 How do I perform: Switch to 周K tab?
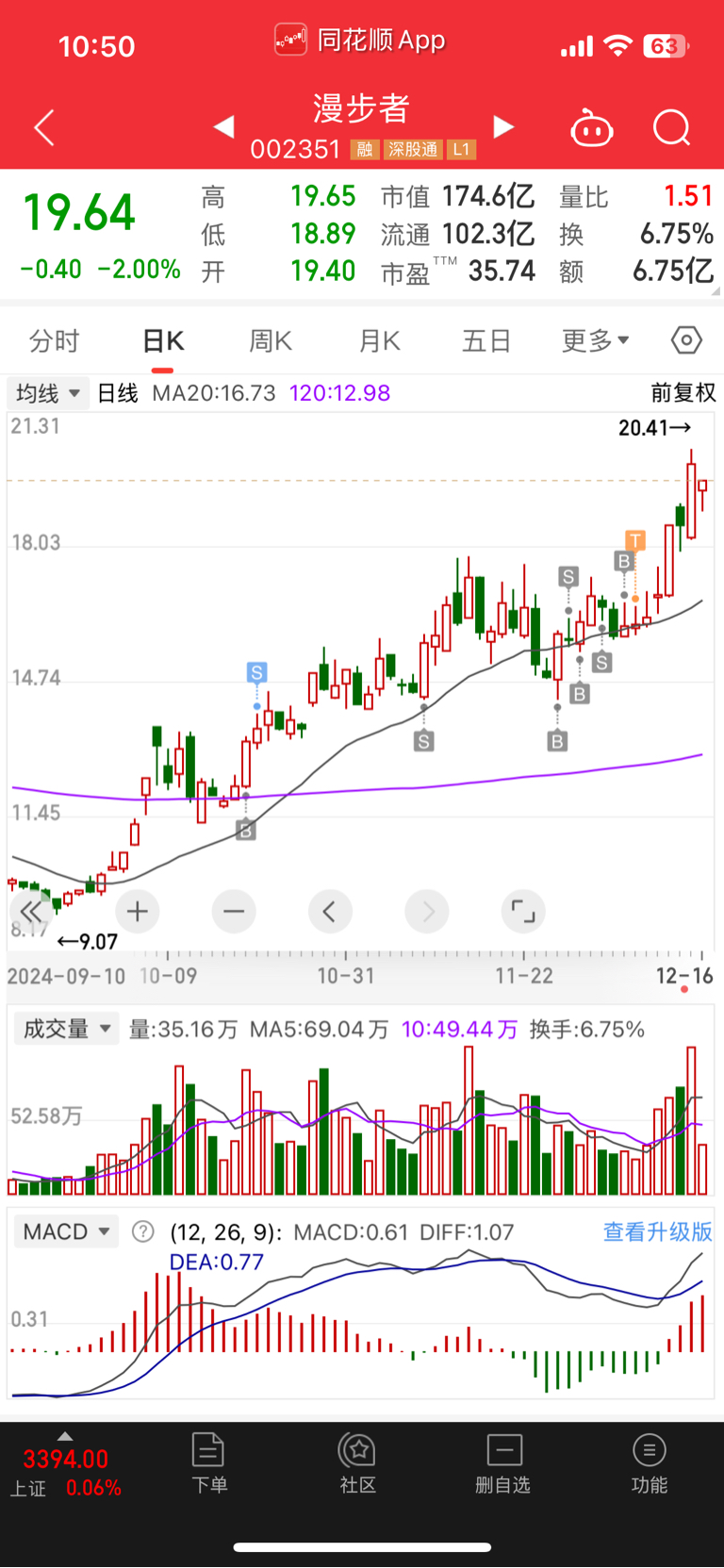271,340
